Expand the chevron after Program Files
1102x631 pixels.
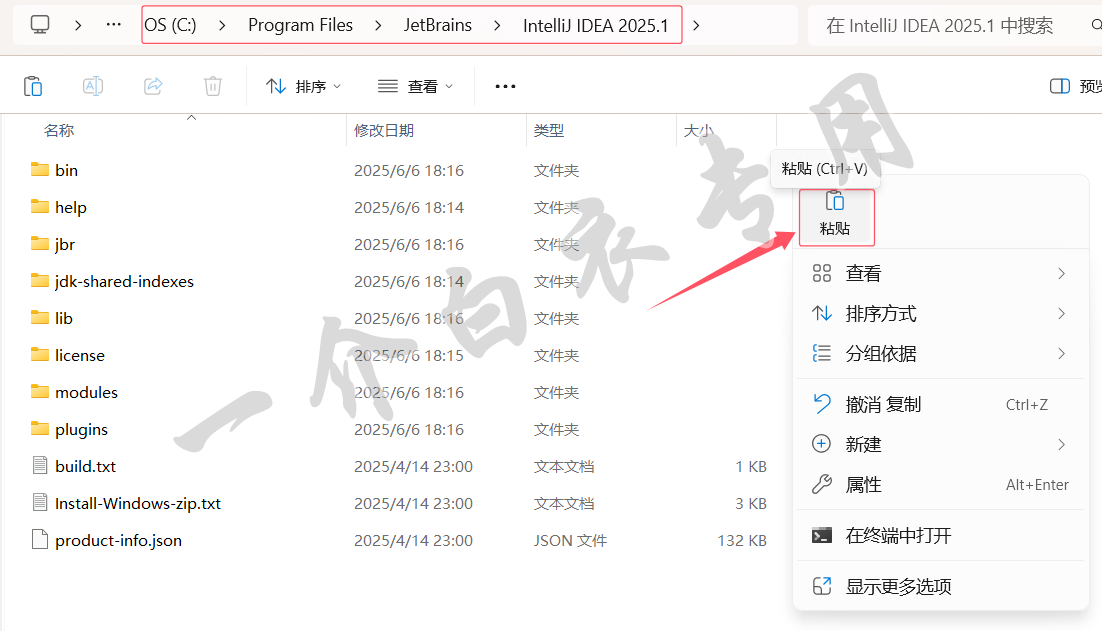pos(378,25)
